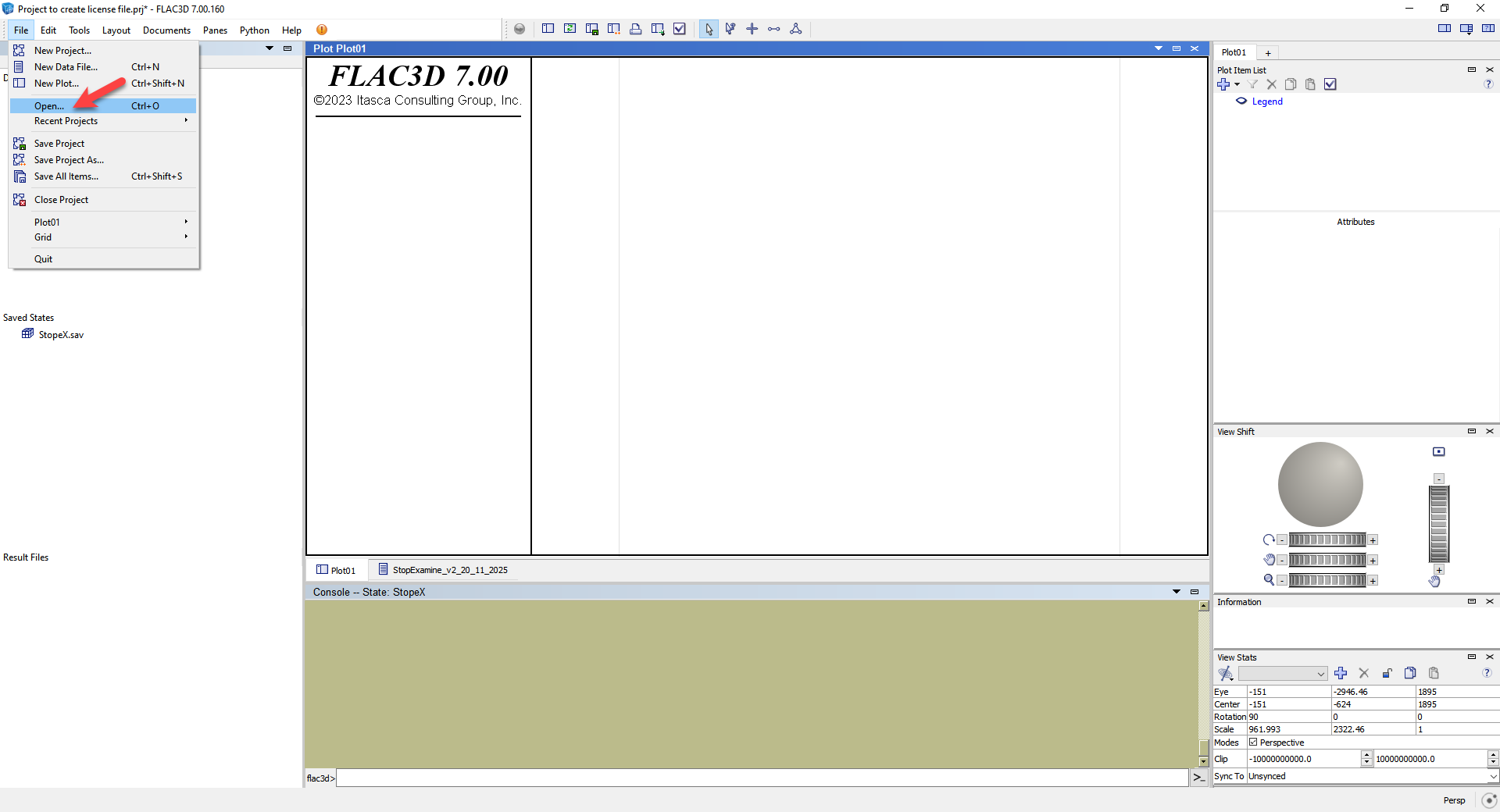Click the plus tab to add new plot
The image size is (1500, 812).
tap(1268, 53)
